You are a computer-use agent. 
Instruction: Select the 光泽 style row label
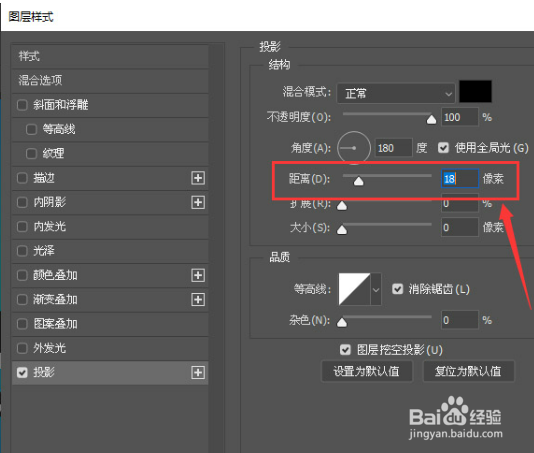pos(44,251)
